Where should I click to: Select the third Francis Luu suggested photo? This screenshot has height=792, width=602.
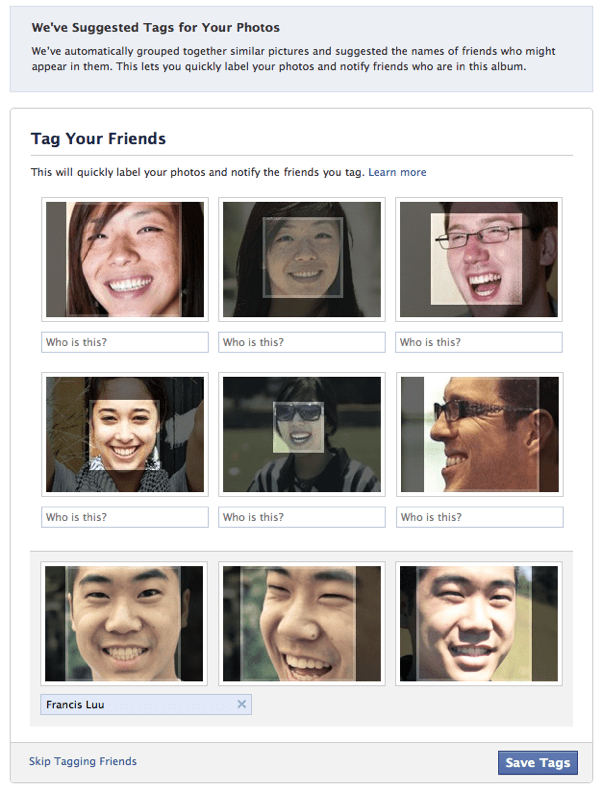(x=479, y=623)
